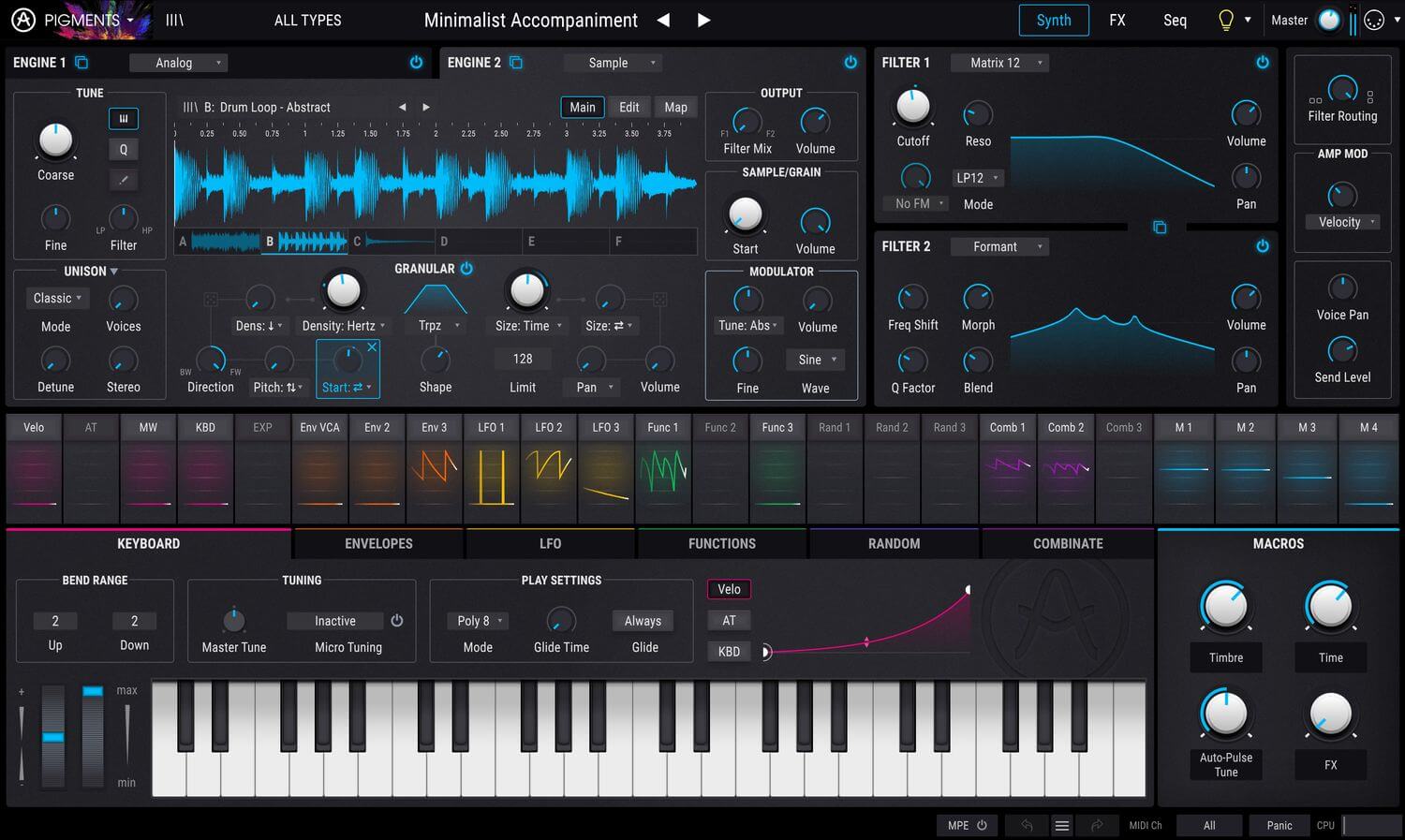Duplicate Engine 1 using the copy icon
This screenshot has width=1405, height=840.
[x=81, y=62]
